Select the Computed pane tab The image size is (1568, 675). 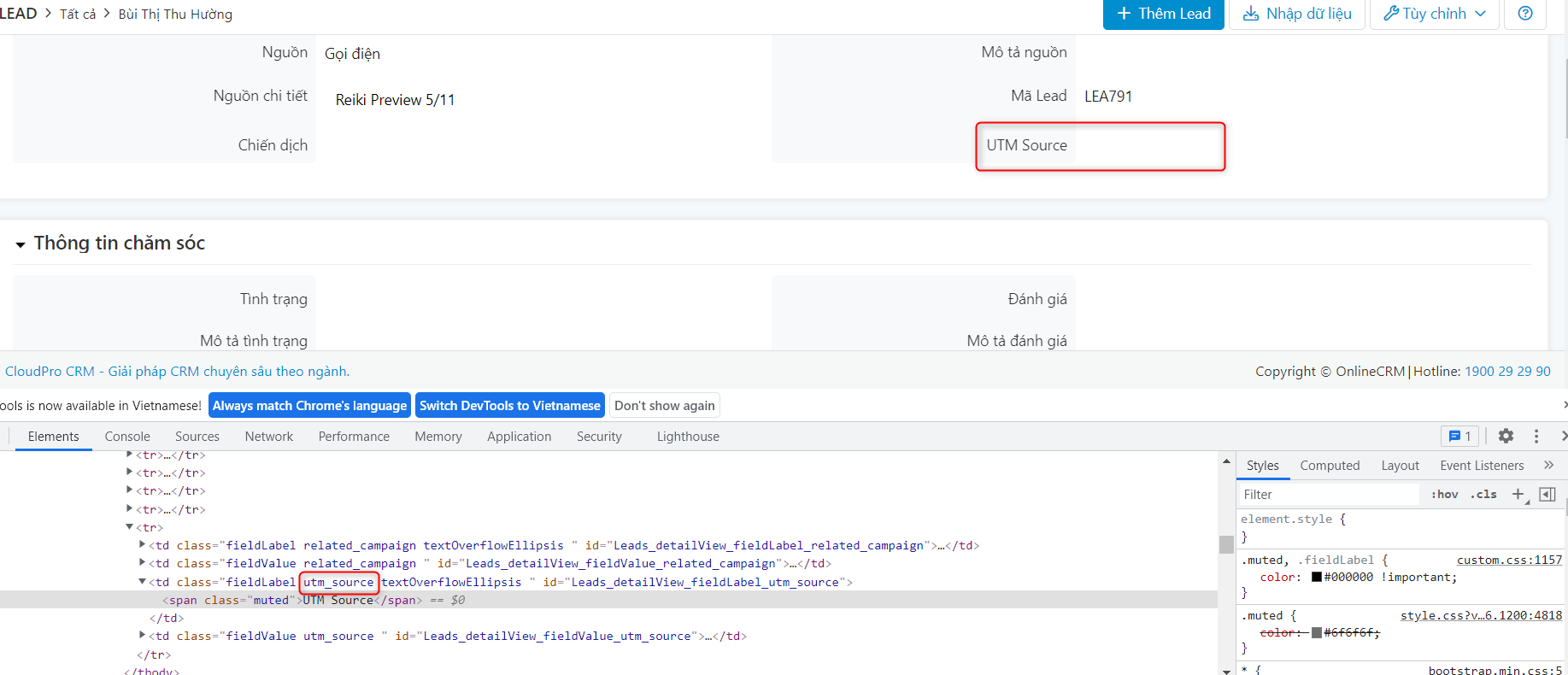pyautogui.click(x=1330, y=465)
